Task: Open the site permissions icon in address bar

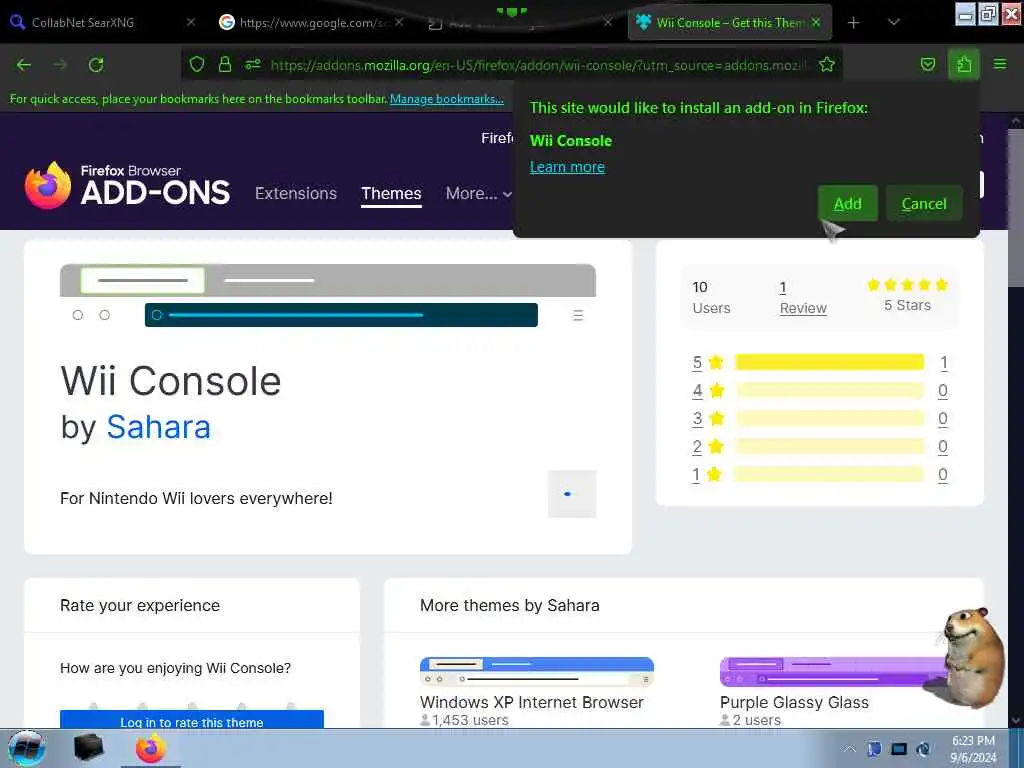Action: 253,64
